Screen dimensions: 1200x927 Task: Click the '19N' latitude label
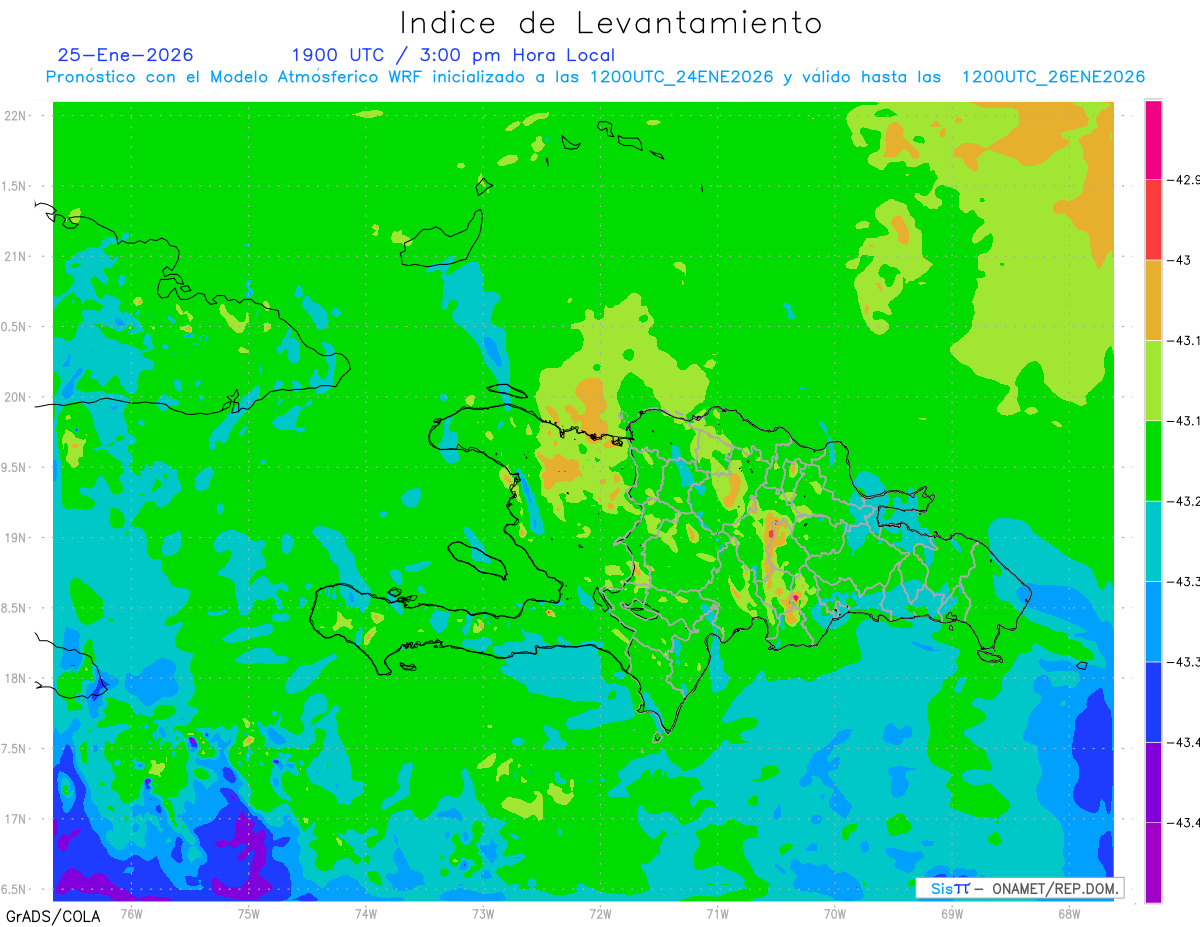click(15, 537)
